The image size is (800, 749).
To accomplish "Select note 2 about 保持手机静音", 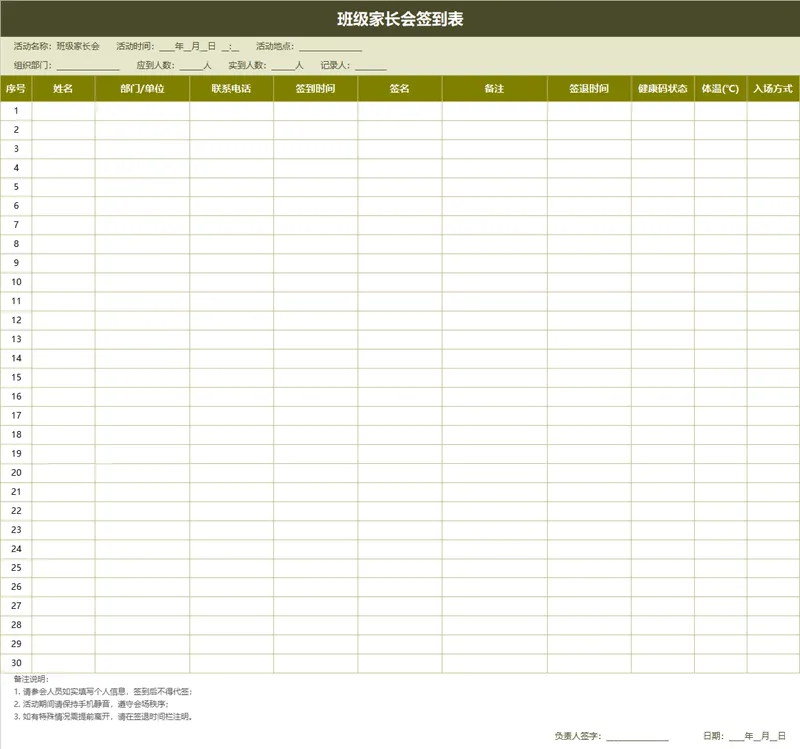I will click(91, 704).
